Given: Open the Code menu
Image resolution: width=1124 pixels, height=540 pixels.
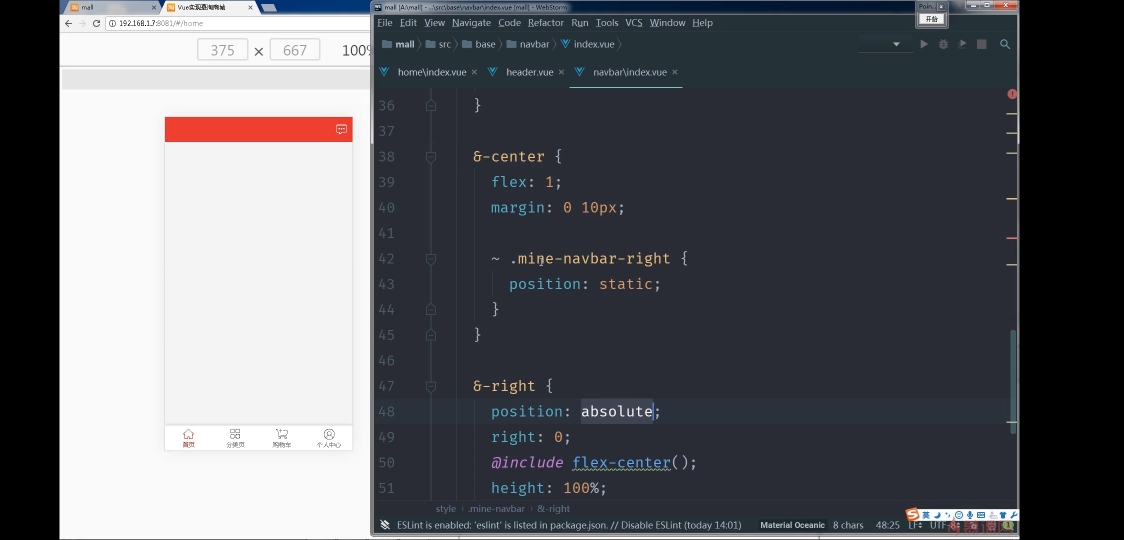Looking at the screenshot, I should [x=509, y=23].
